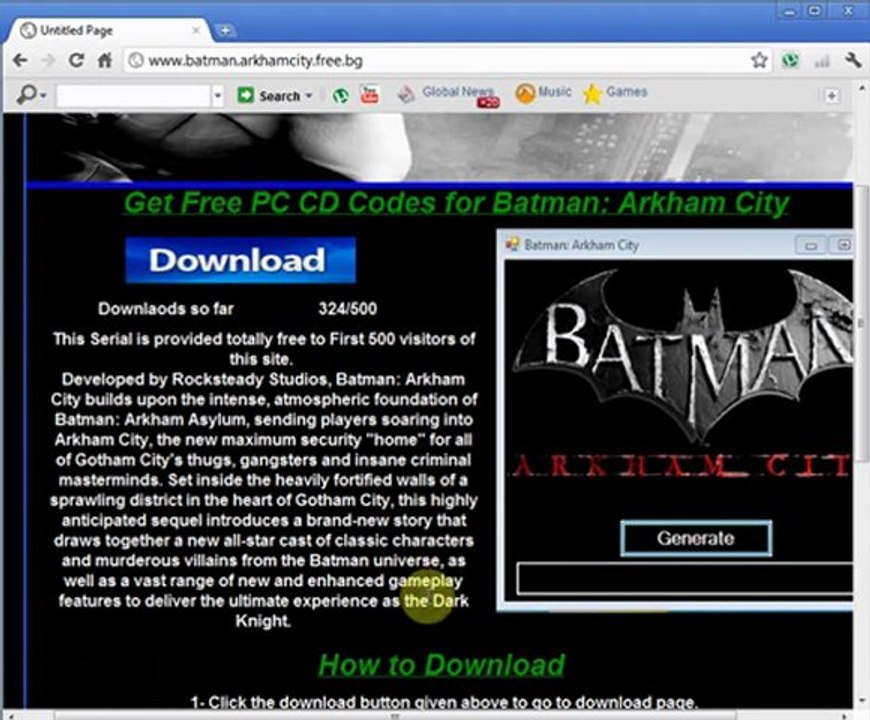870x720 pixels.
Task: Click the magnifier search icon in toolbar
Action: tap(26, 95)
